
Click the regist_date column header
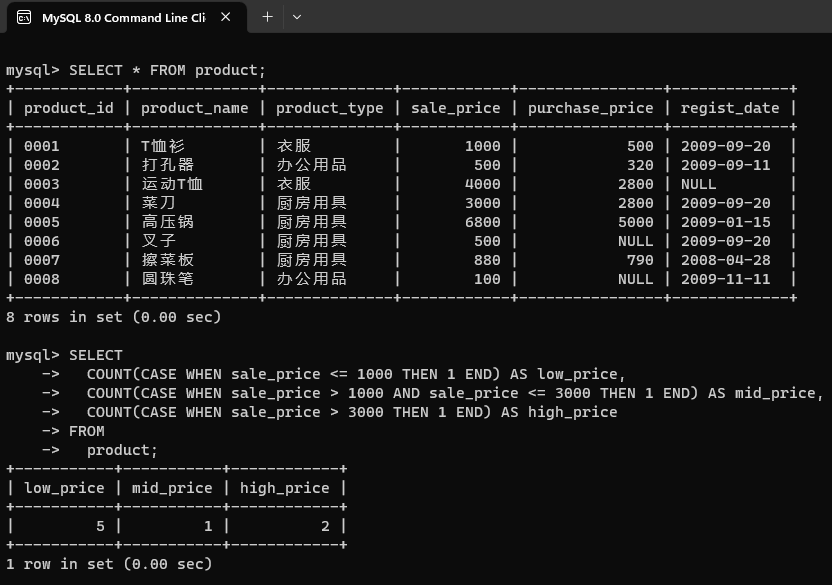730,108
